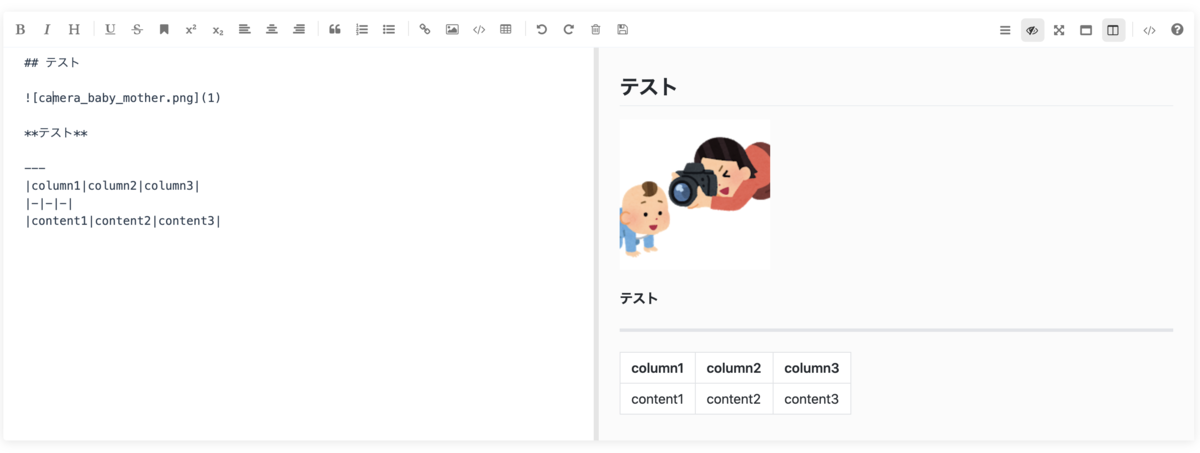1200x453 pixels.
Task: Insert an unordered bullet list
Action: (x=389, y=30)
